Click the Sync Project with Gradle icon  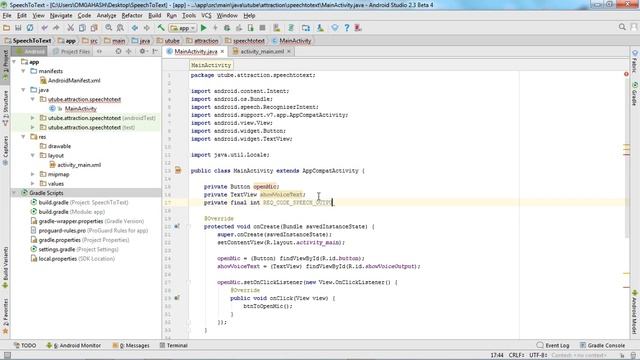[x=291, y=28]
